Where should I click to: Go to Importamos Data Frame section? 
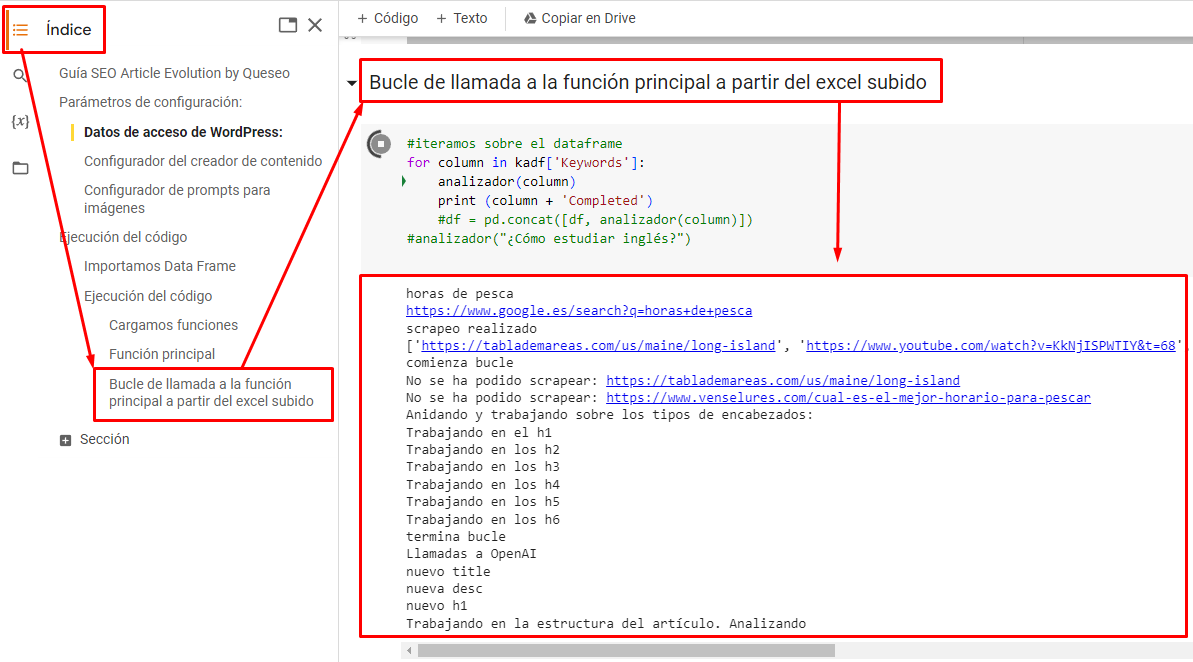(160, 266)
